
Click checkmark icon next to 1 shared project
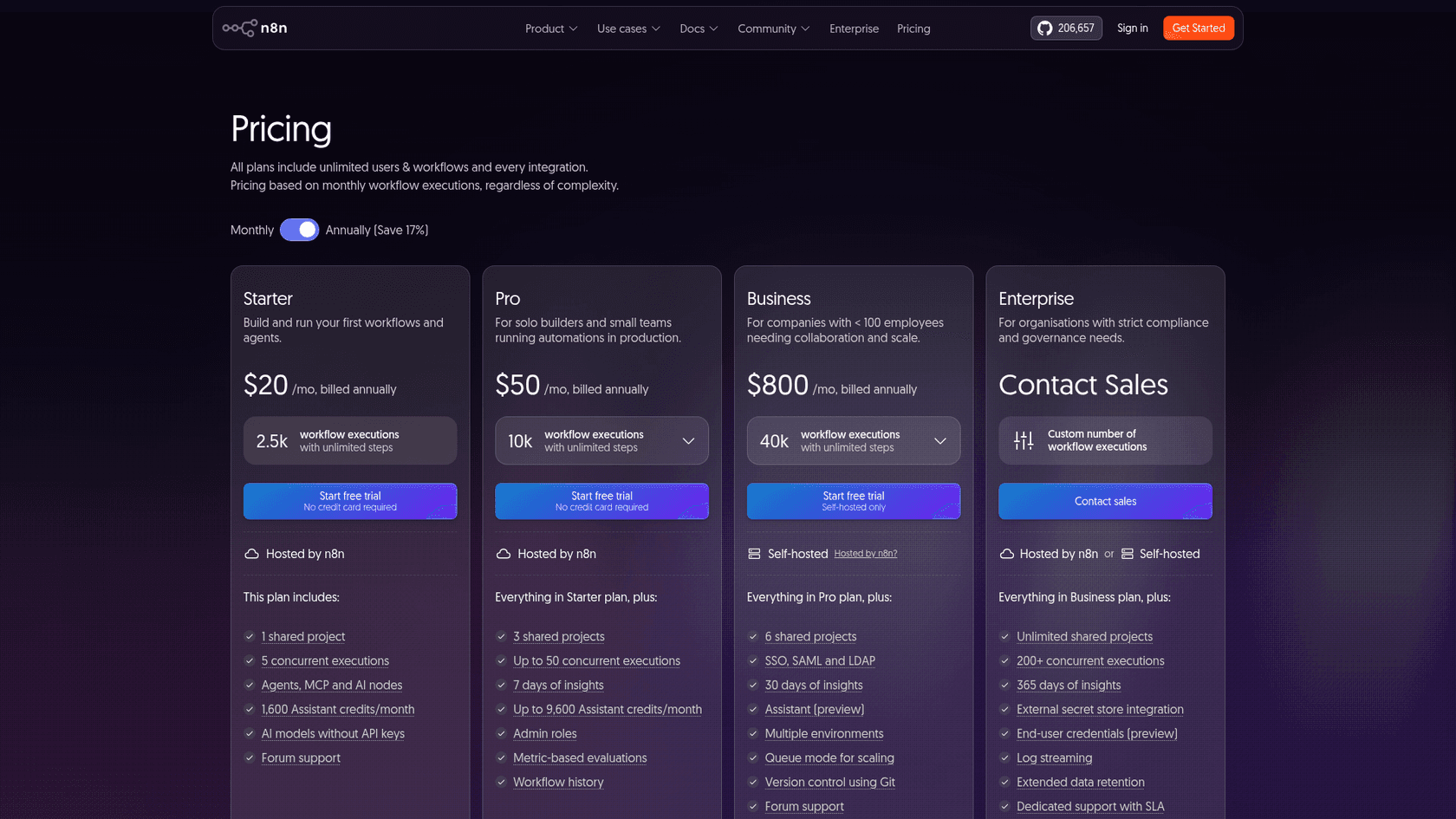coord(249,636)
